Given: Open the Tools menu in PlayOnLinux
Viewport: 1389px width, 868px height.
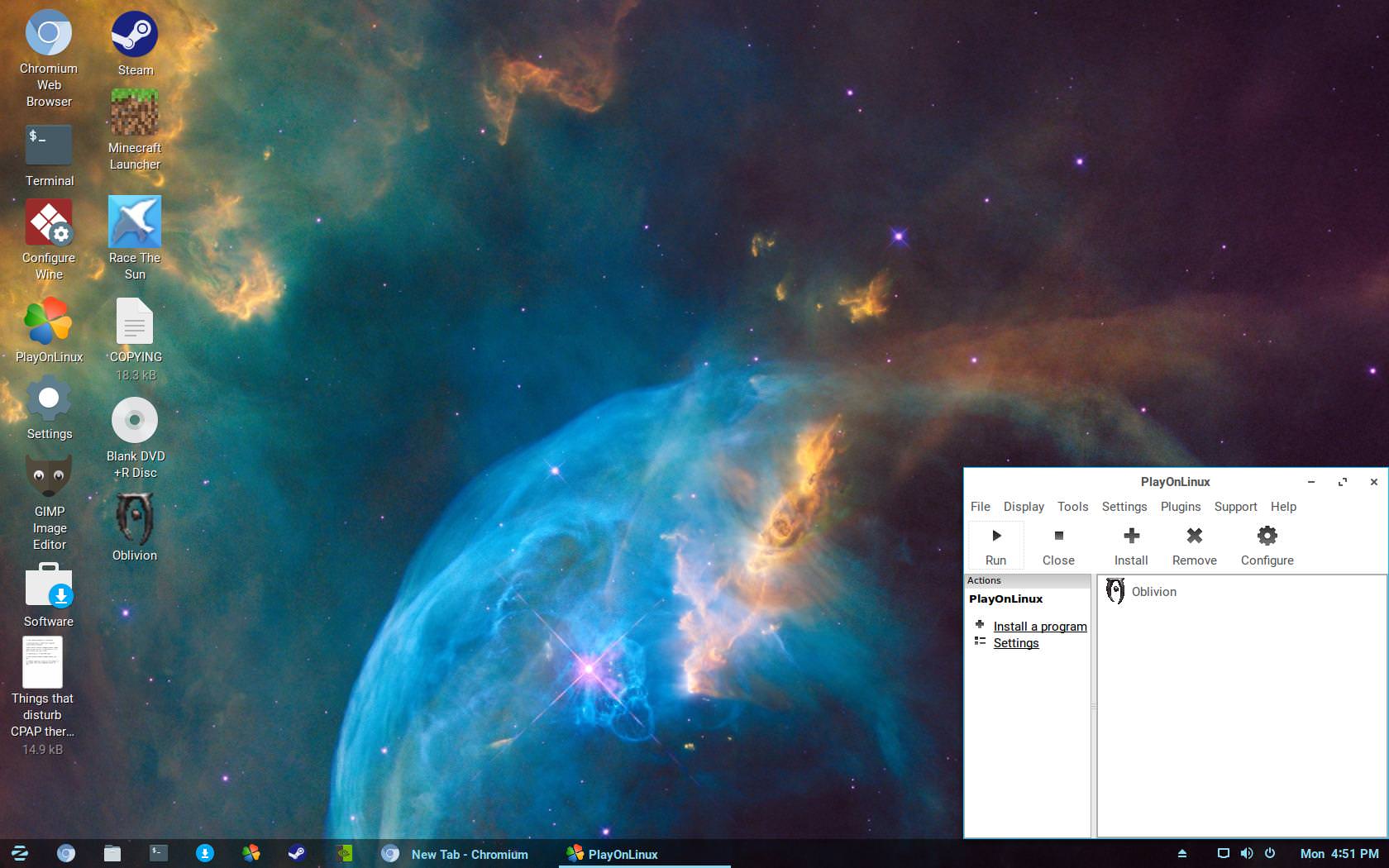Looking at the screenshot, I should point(1073,507).
